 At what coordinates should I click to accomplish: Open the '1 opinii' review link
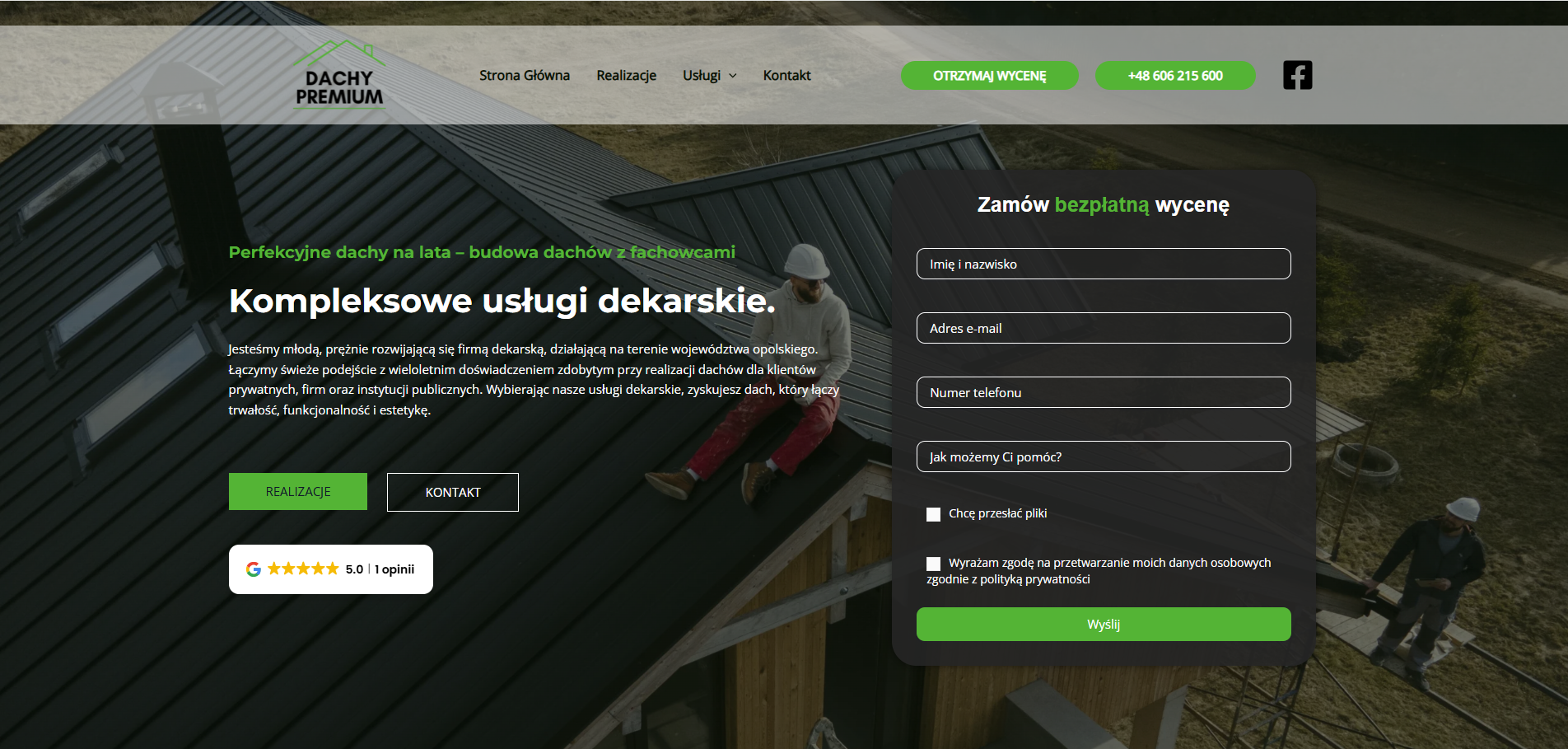(393, 569)
